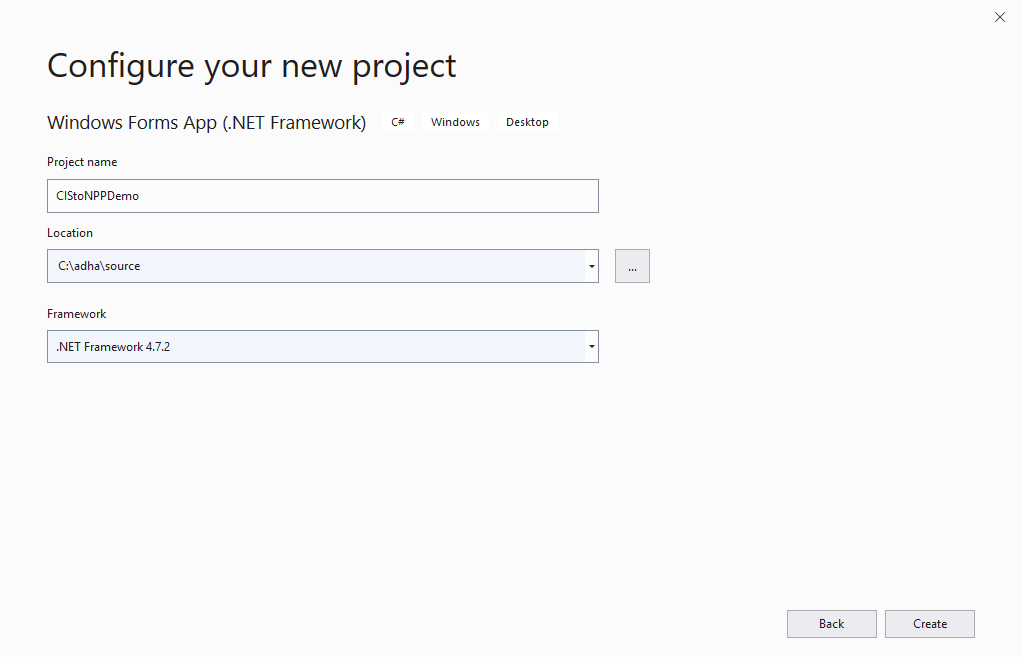Screen dimensions: 1022x657
Task: Select the Desktop project type tag
Action: coord(527,122)
